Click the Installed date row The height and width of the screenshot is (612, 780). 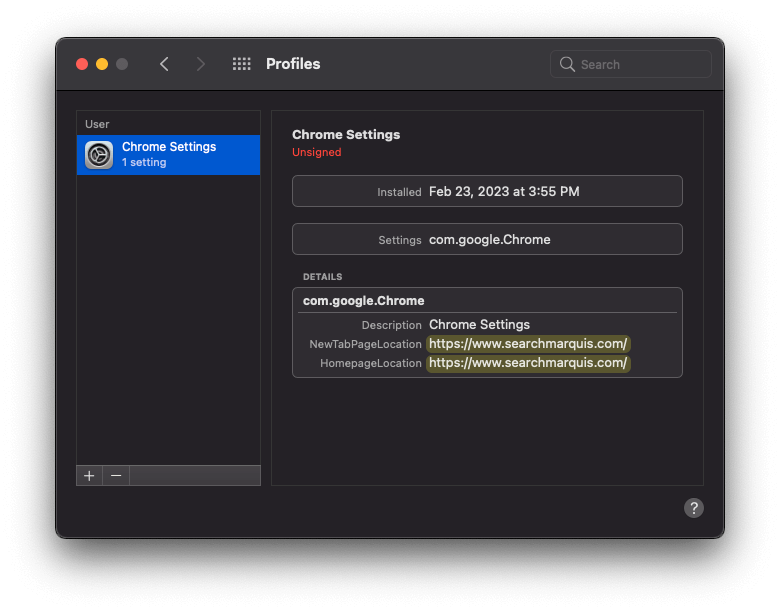point(487,191)
